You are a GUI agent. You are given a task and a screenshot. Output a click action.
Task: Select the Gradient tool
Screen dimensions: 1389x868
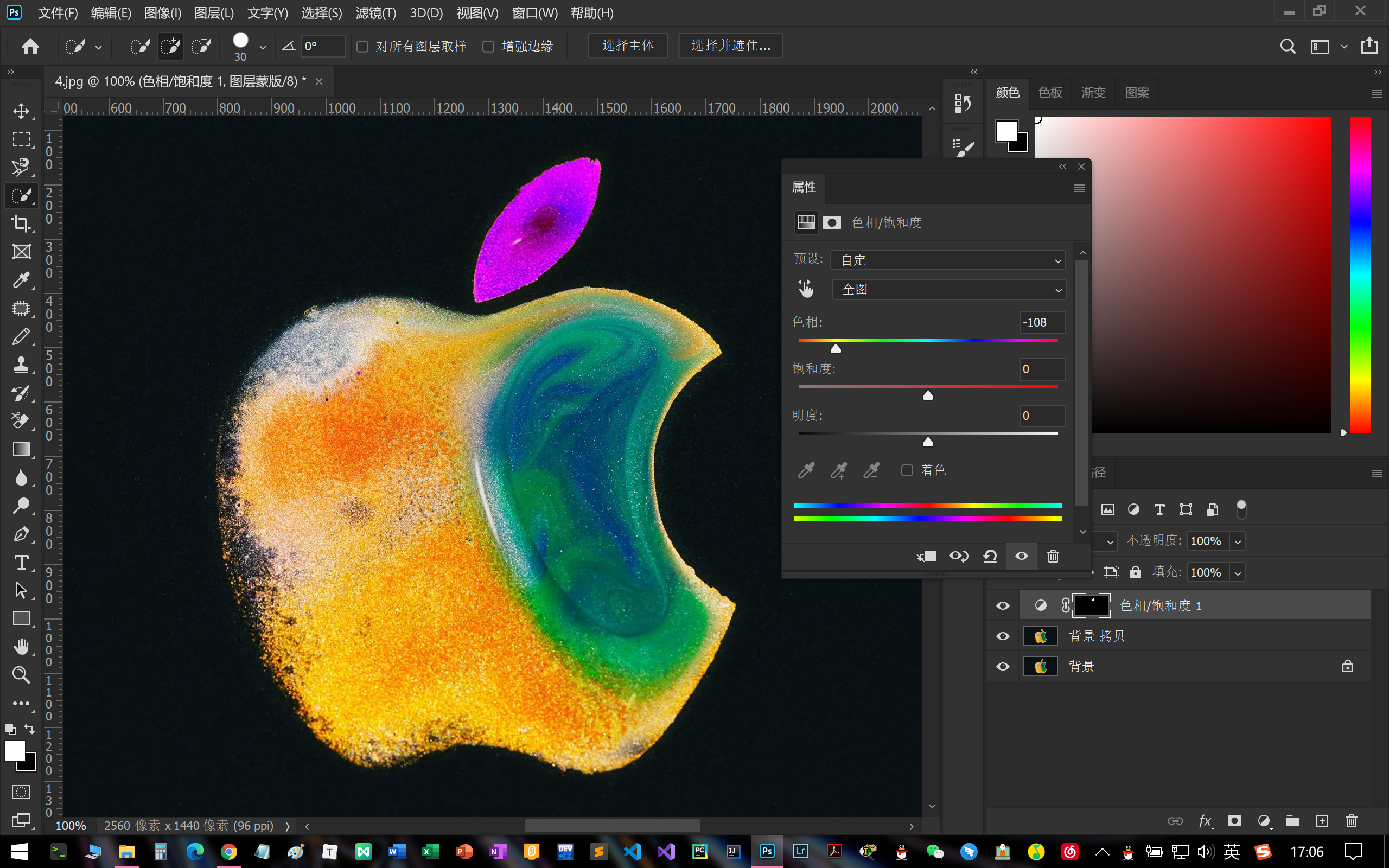pyautogui.click(x=21, y=449)
